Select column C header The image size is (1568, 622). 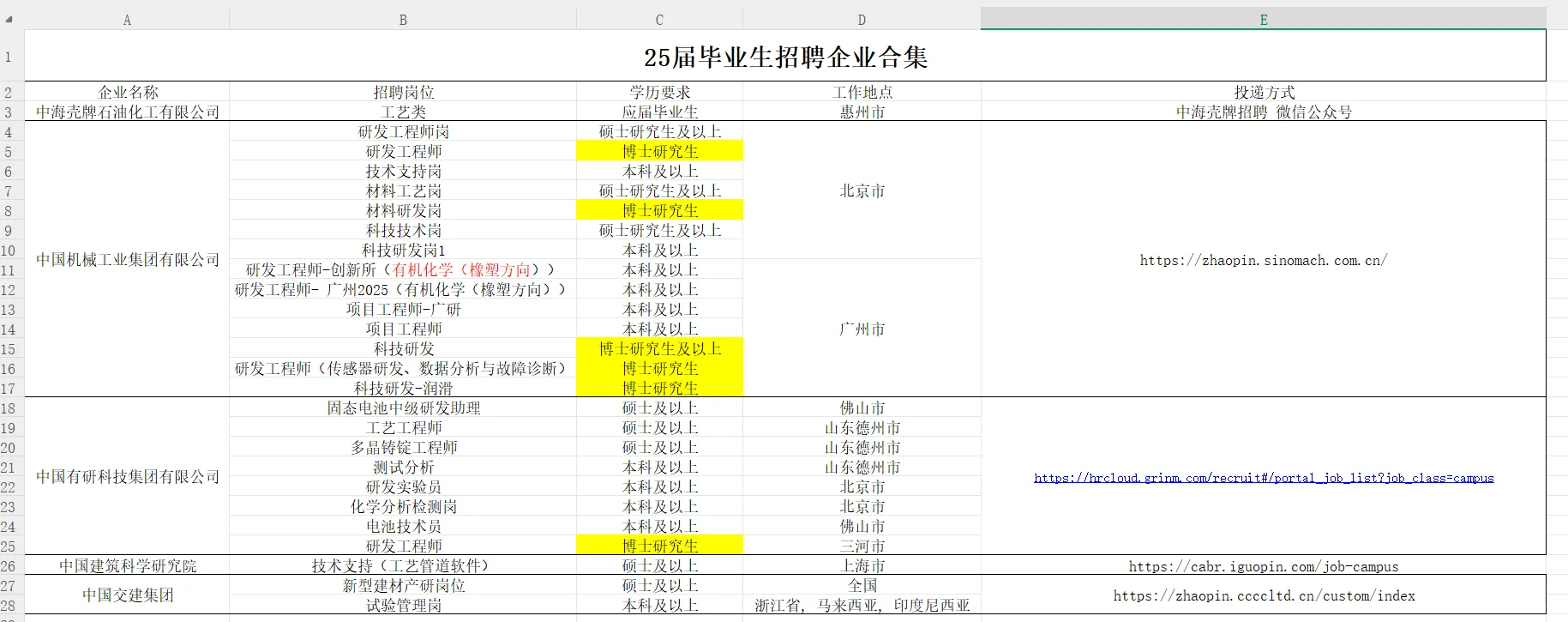pos(659,19)
